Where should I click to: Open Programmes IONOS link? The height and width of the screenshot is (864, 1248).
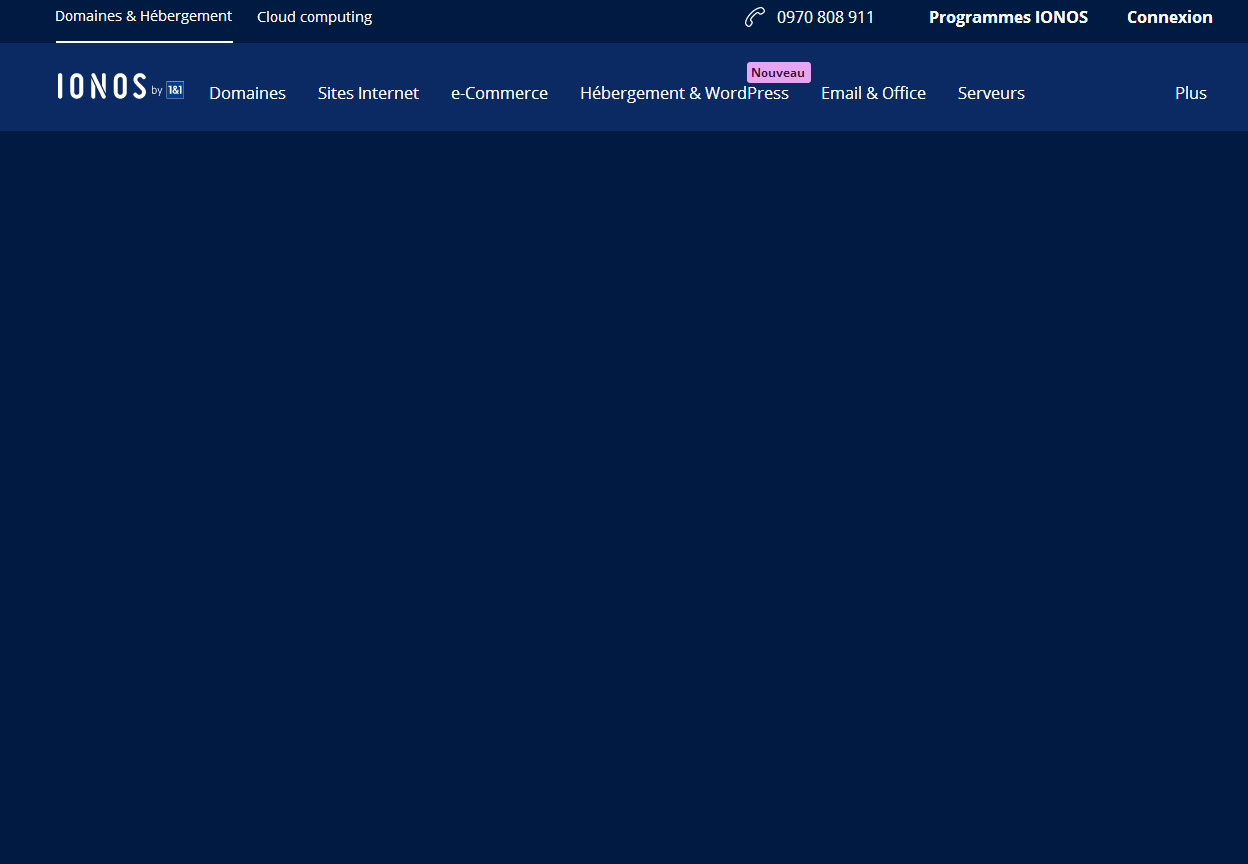tap(1008, 17)
